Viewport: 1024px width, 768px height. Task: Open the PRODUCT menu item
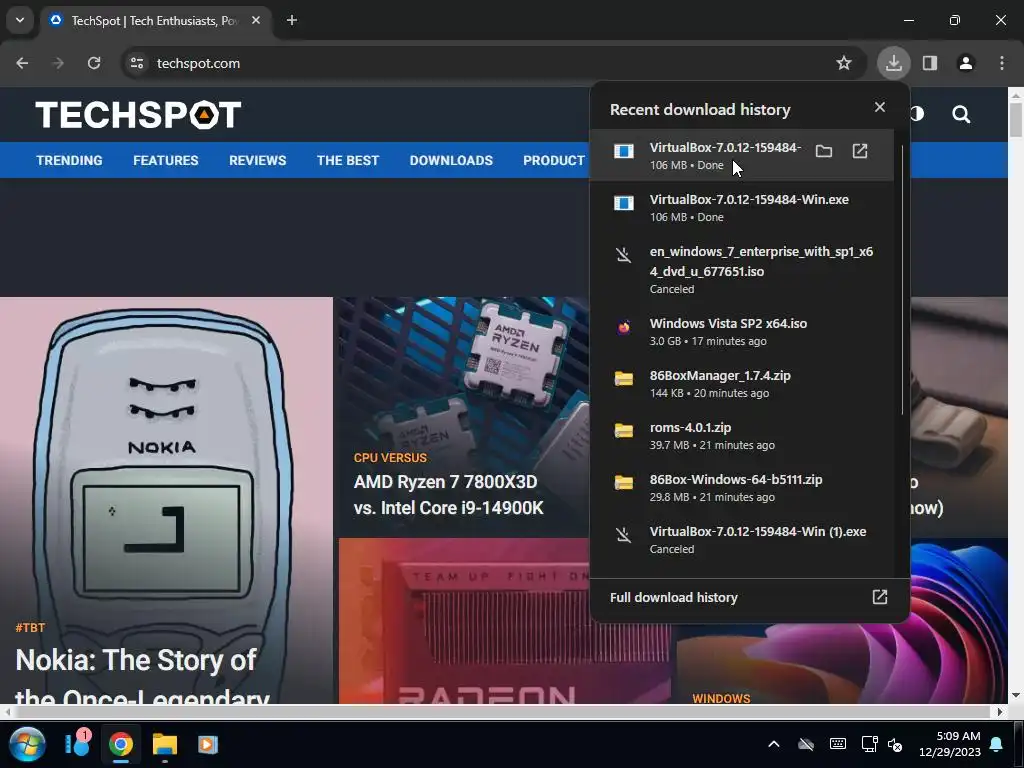[554, 161]
